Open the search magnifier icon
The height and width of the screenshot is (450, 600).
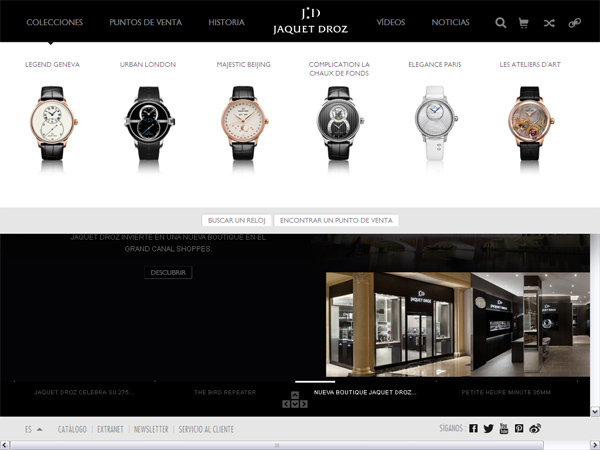pyautogui.click(x=501, y=23)
